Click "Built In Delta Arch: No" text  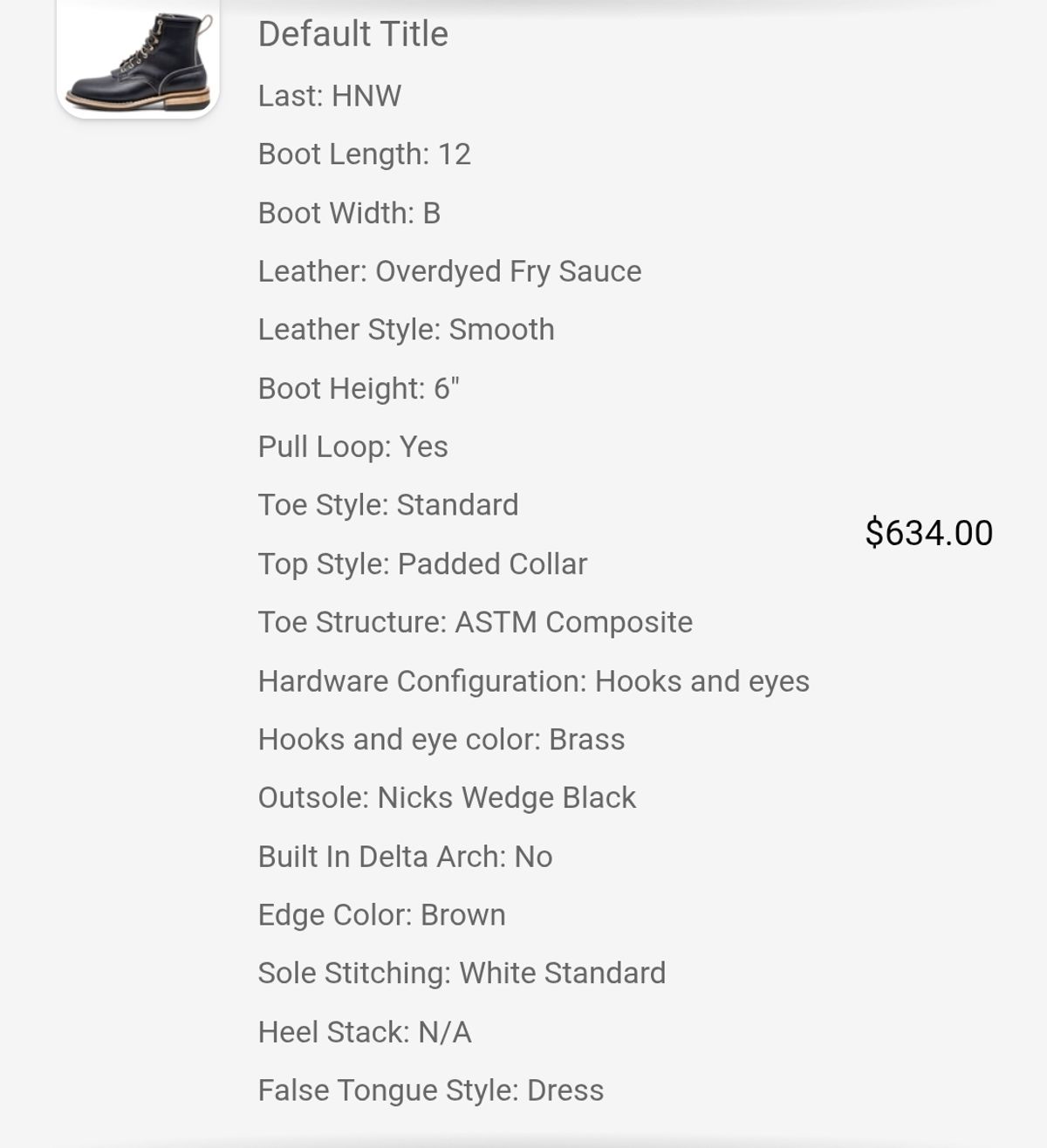405,857
